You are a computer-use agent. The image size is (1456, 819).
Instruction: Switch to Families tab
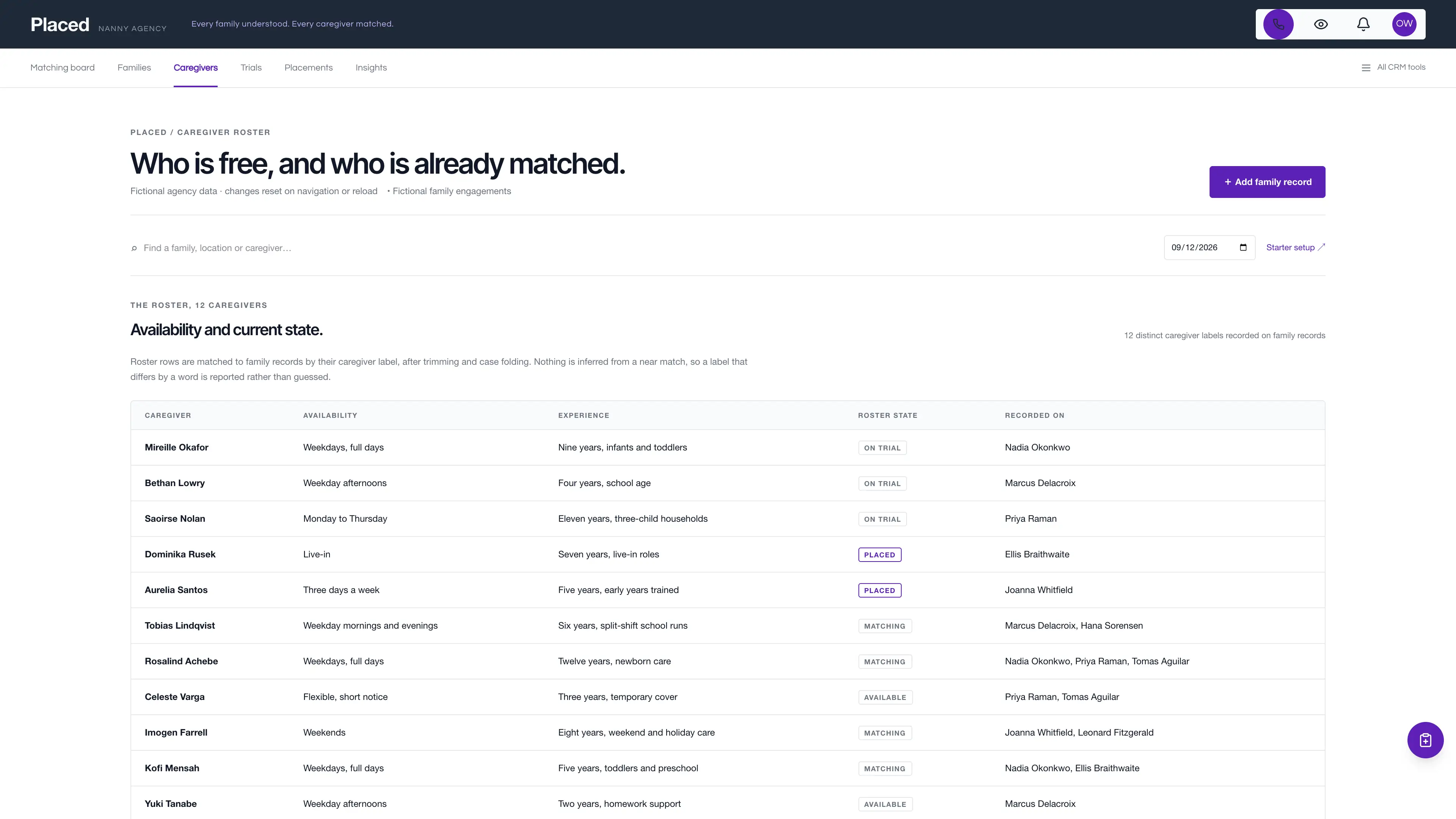point(134,68)
